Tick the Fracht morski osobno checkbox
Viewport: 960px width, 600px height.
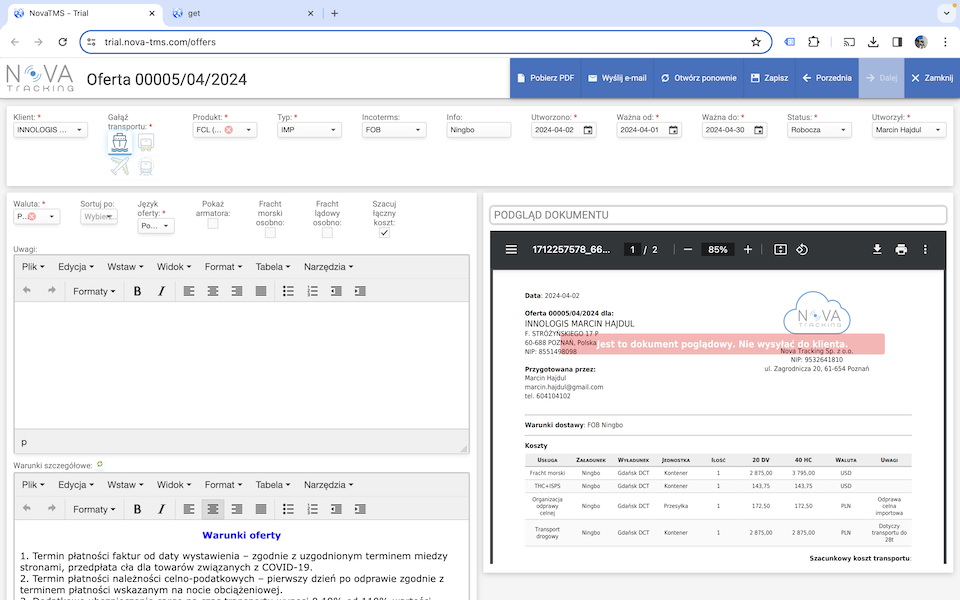click(x=270, y=233)
